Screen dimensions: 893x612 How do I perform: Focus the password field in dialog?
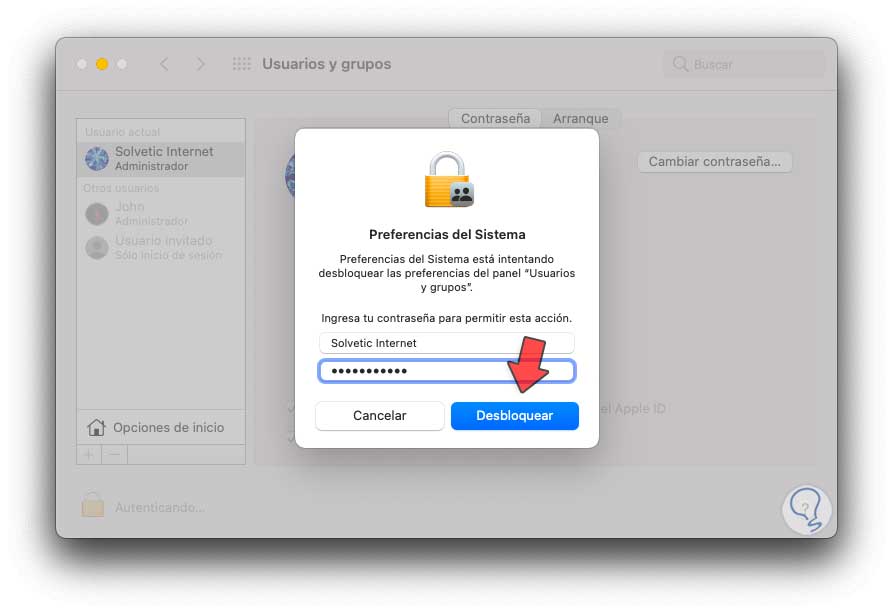pos(446,371)
